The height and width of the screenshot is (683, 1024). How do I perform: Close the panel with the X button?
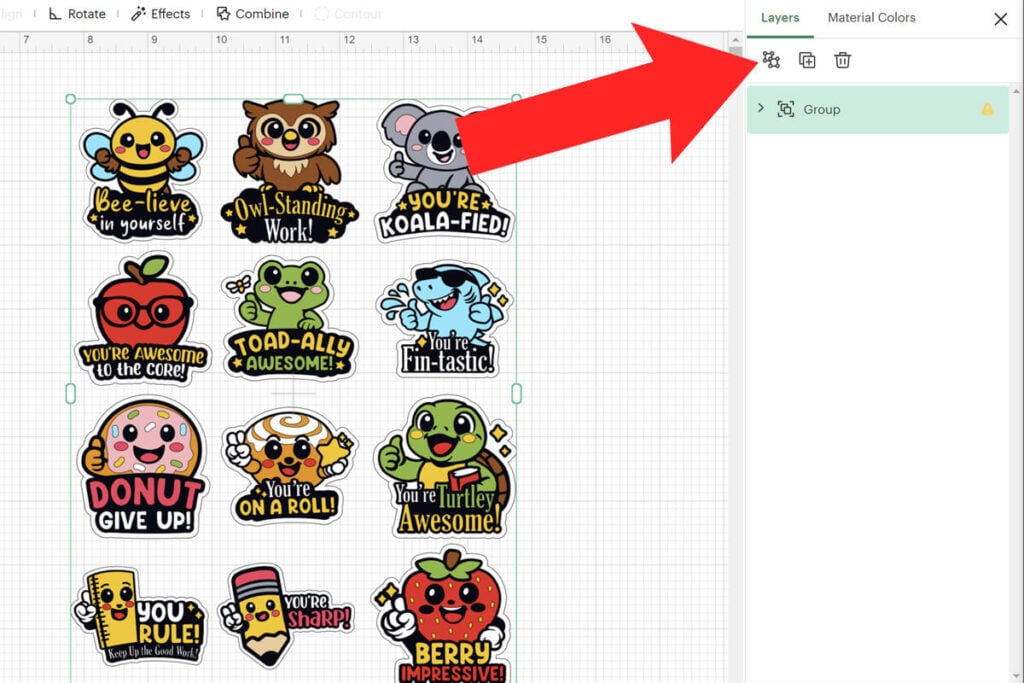point(998,18)
